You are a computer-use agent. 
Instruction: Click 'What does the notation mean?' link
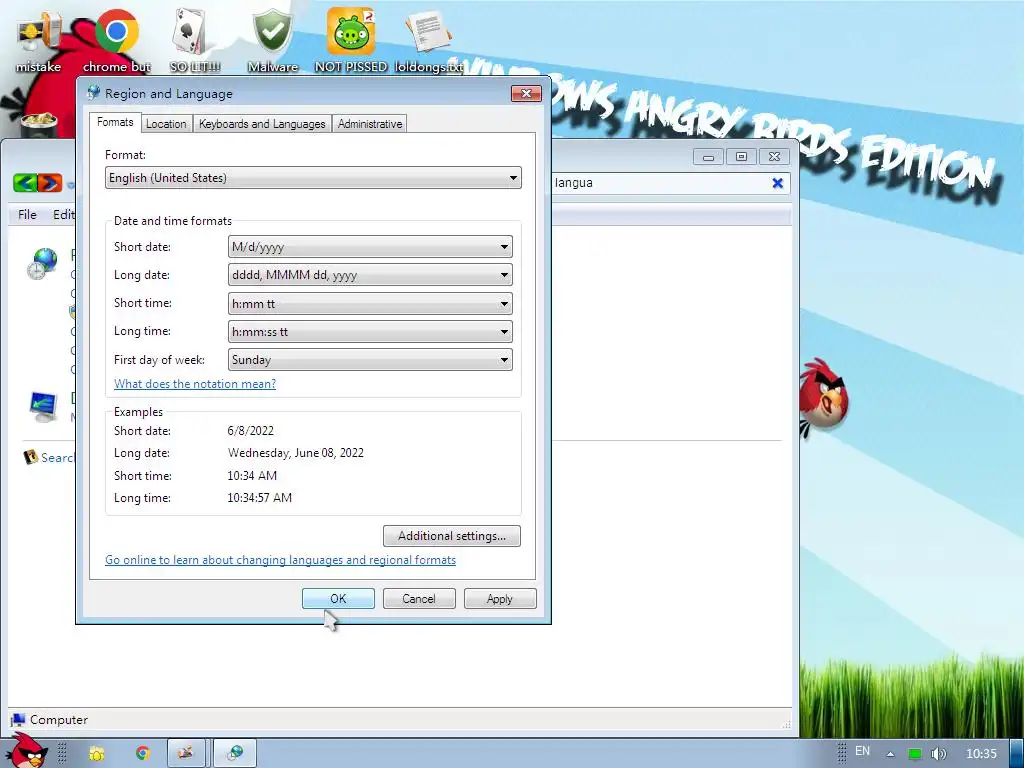[195, 384]
